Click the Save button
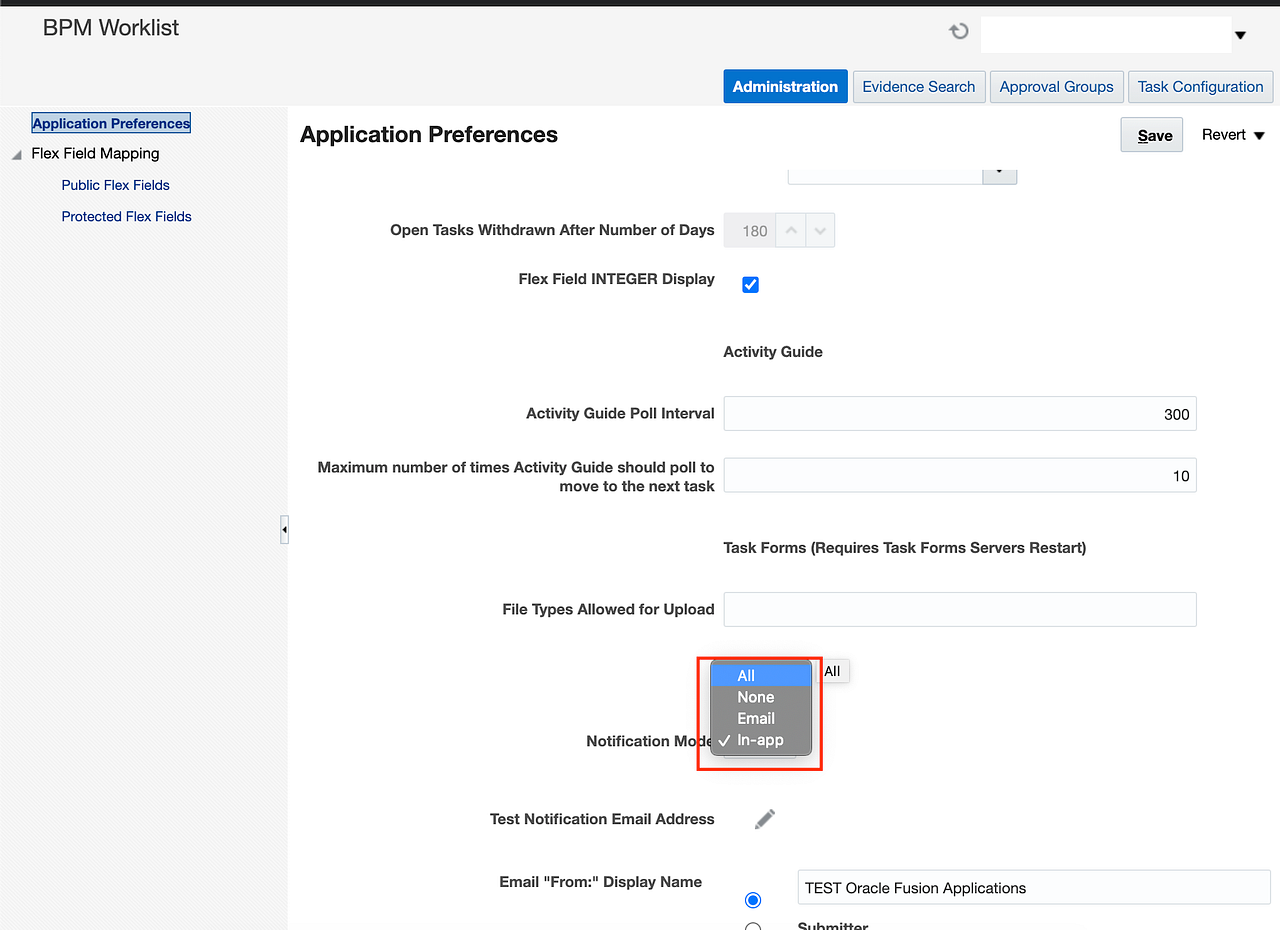The height and width of the screenshot is (930, 1280). click(1151, 134)
